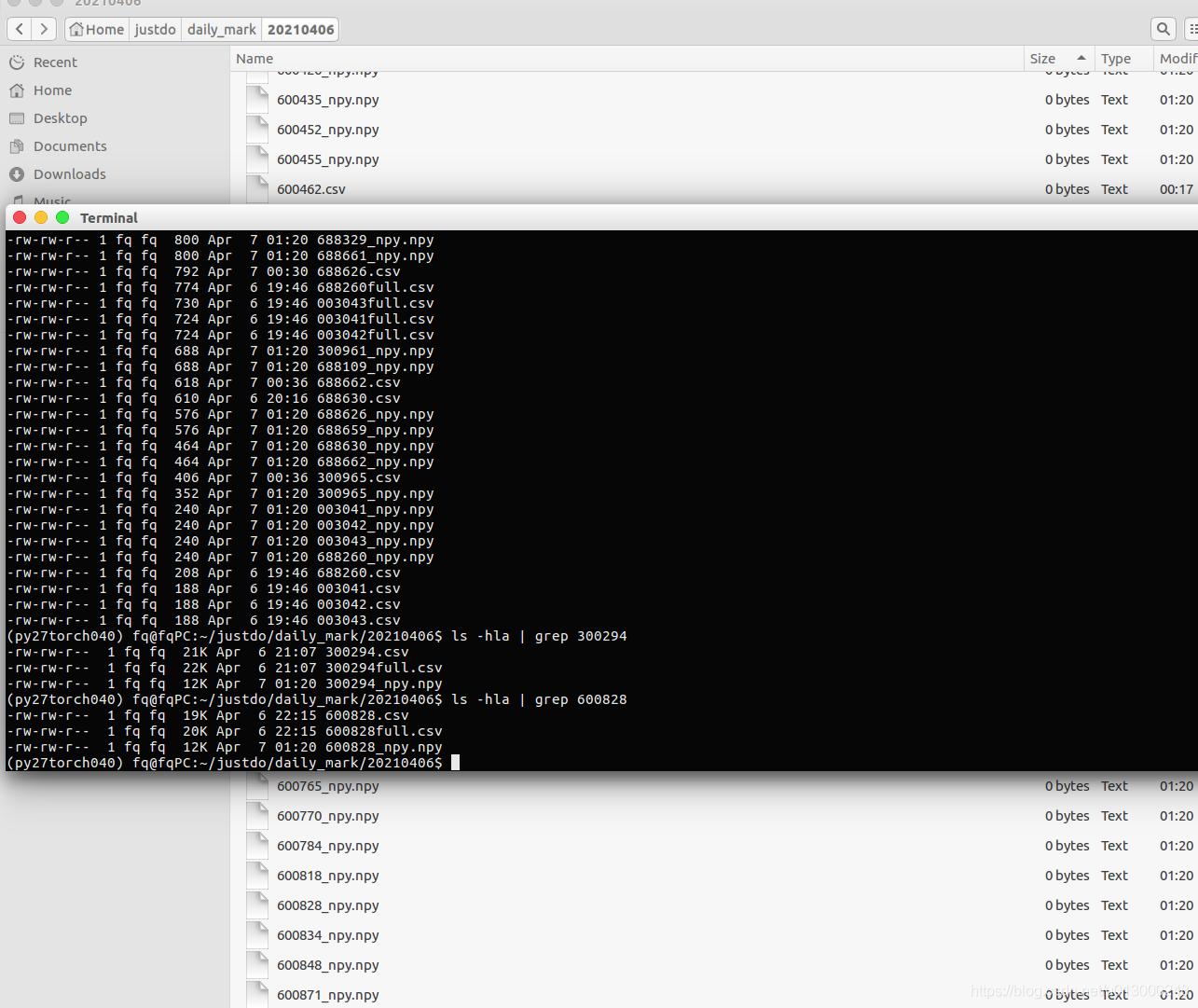
Task: Open Home in the sidebar
Action: pos(52,90)
